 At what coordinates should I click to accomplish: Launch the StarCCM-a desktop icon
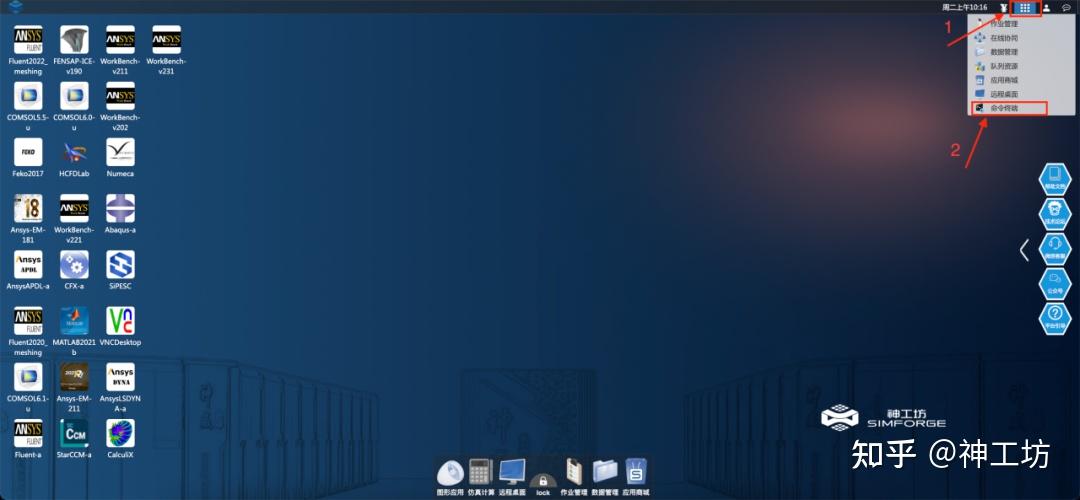pos(74,434)
